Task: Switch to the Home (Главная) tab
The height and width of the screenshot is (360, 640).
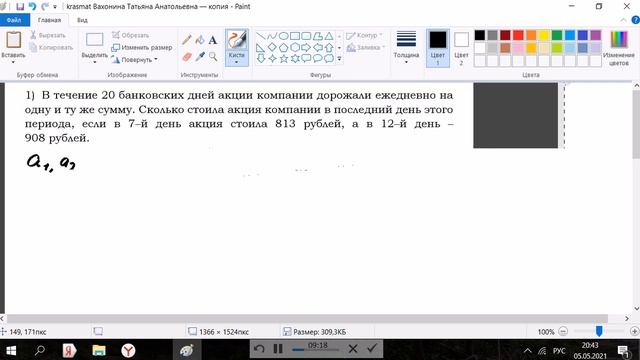Action: (49, 20)
